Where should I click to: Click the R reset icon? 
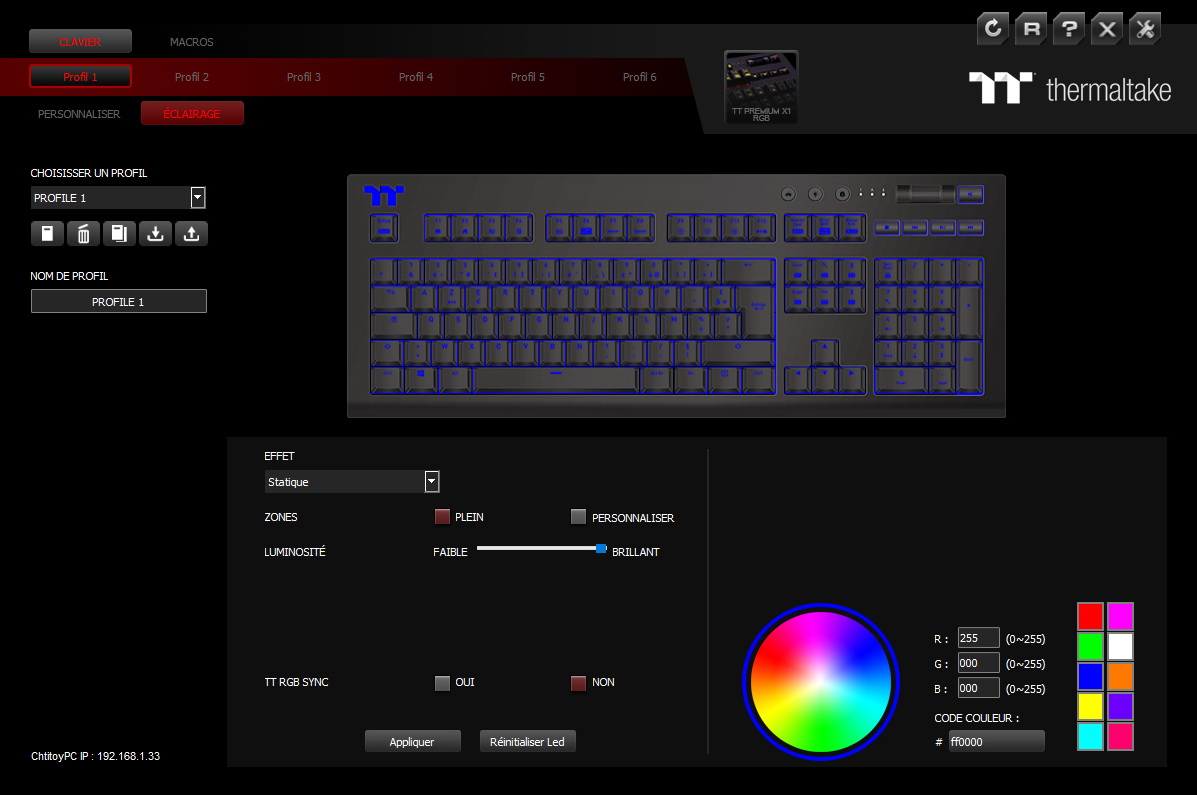pos(1030,29)
